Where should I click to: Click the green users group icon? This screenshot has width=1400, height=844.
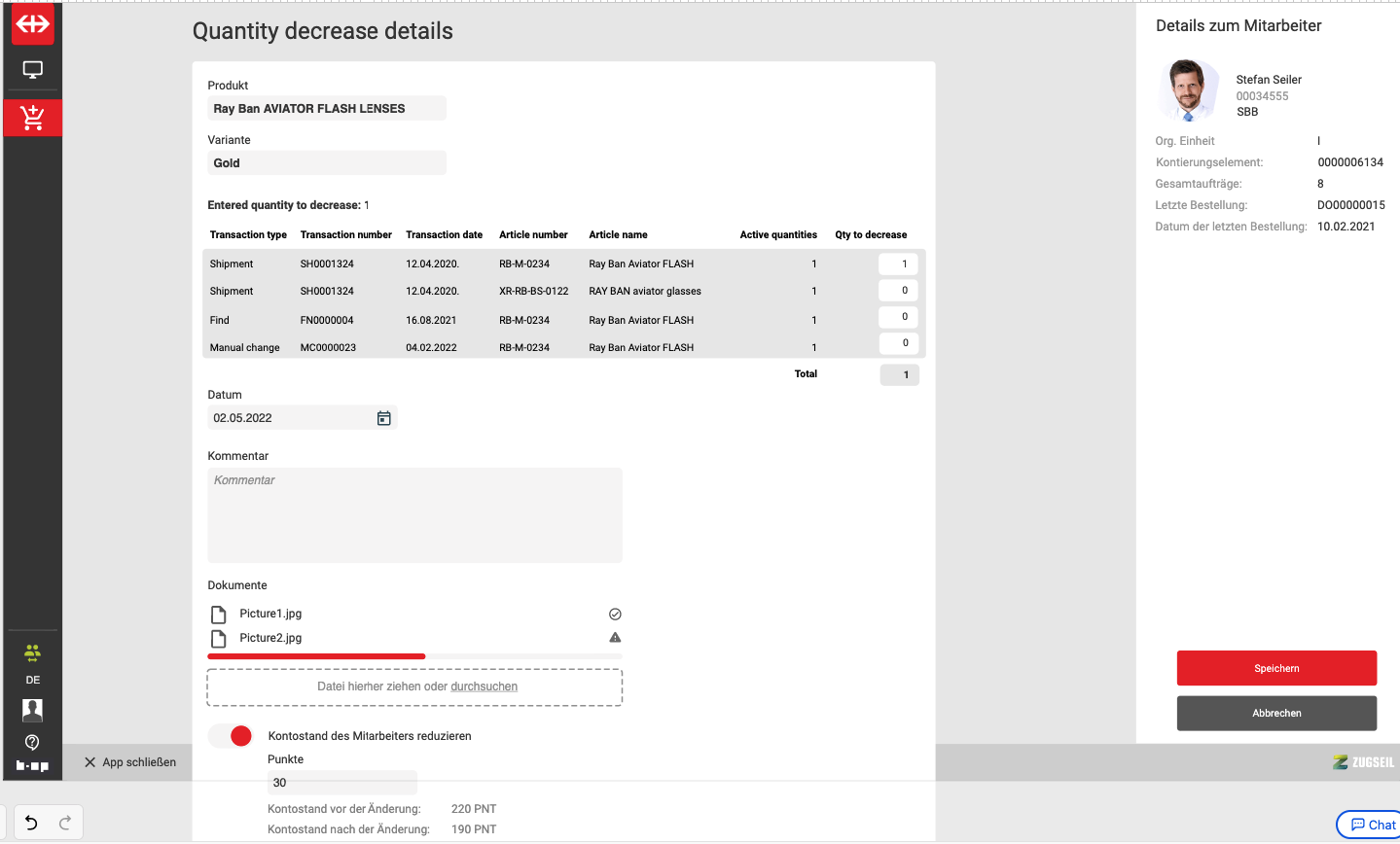33,652
